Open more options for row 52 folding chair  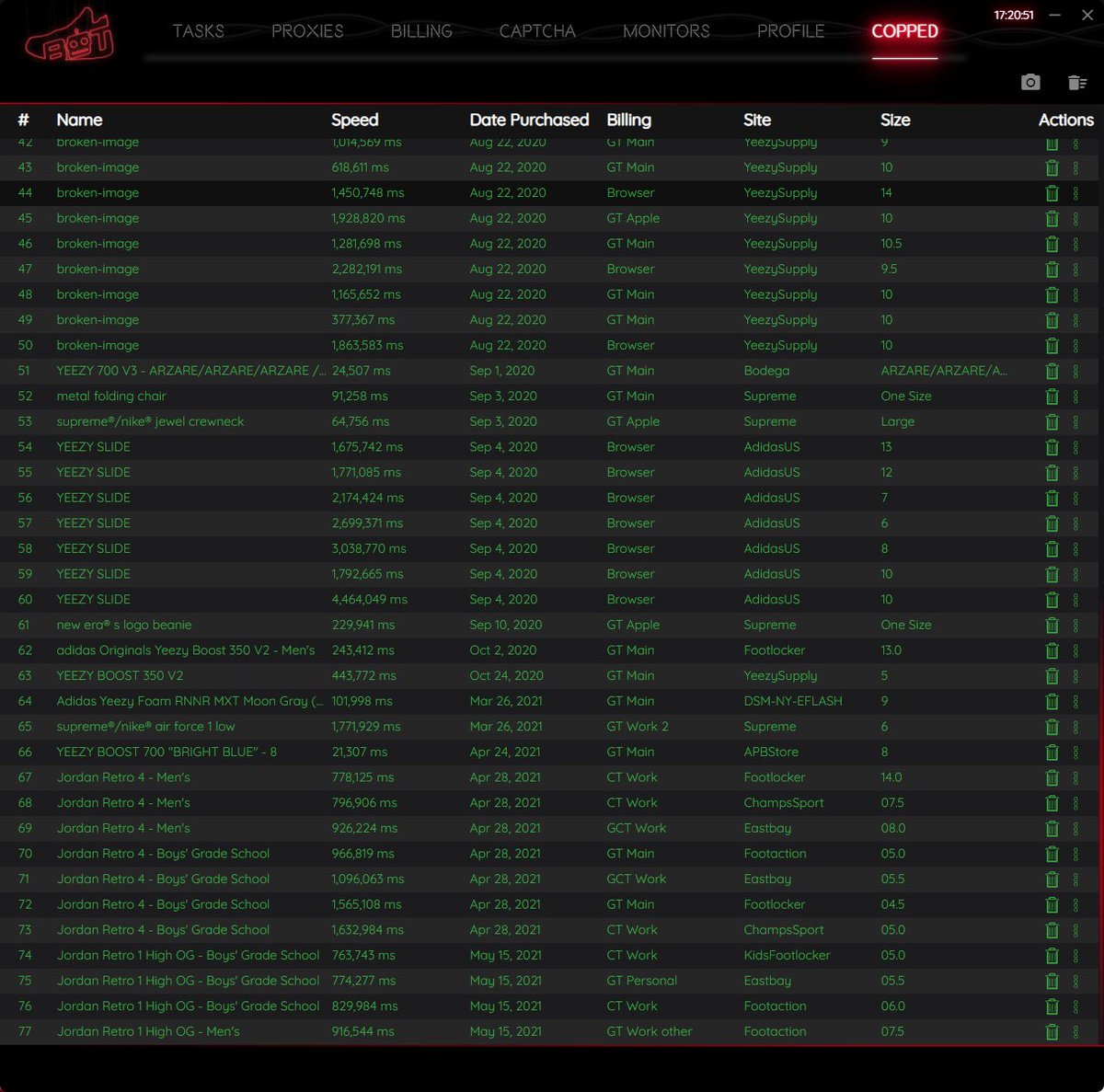click(x=1075, y=397)
